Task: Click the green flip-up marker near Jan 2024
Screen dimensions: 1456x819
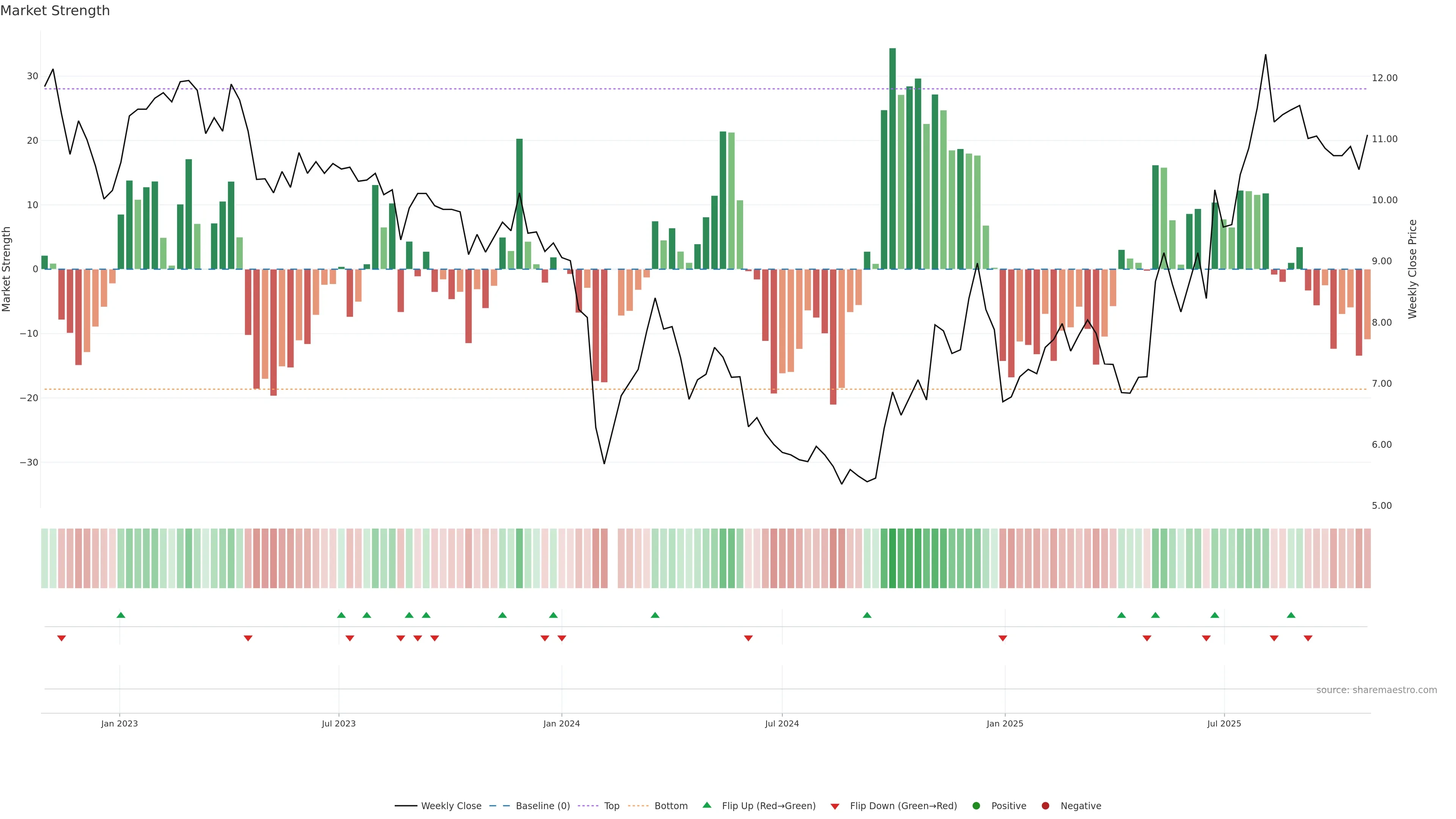Action: click(x=553, y=615)
